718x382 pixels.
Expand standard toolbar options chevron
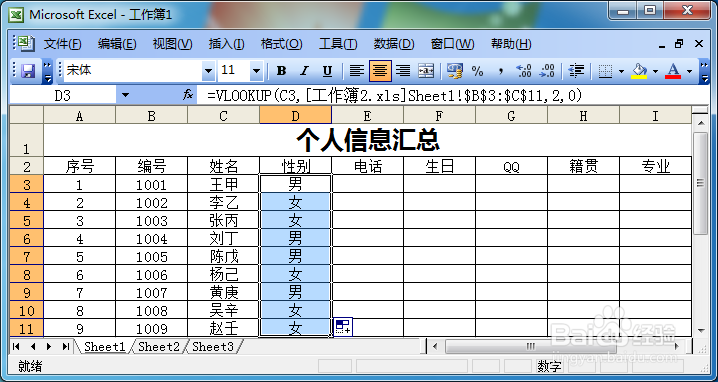[x=48, y=71]
